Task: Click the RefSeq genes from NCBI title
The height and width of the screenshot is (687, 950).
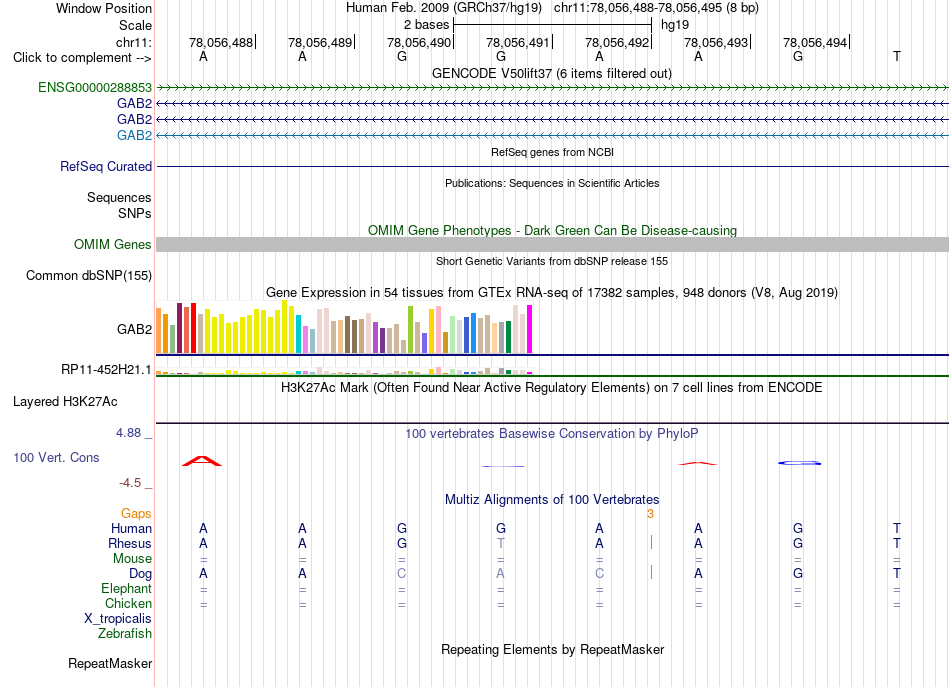Action: click(x=552, y=152)
